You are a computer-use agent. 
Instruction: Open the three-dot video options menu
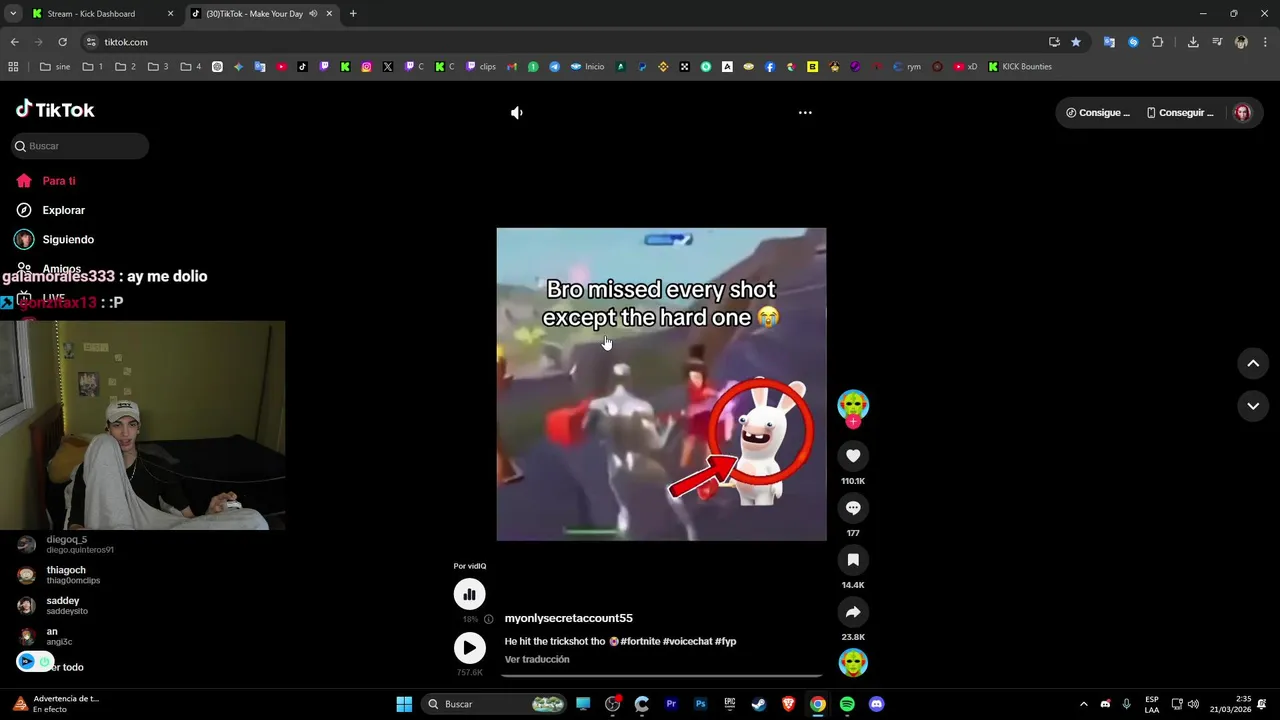(x=805, y=113)
